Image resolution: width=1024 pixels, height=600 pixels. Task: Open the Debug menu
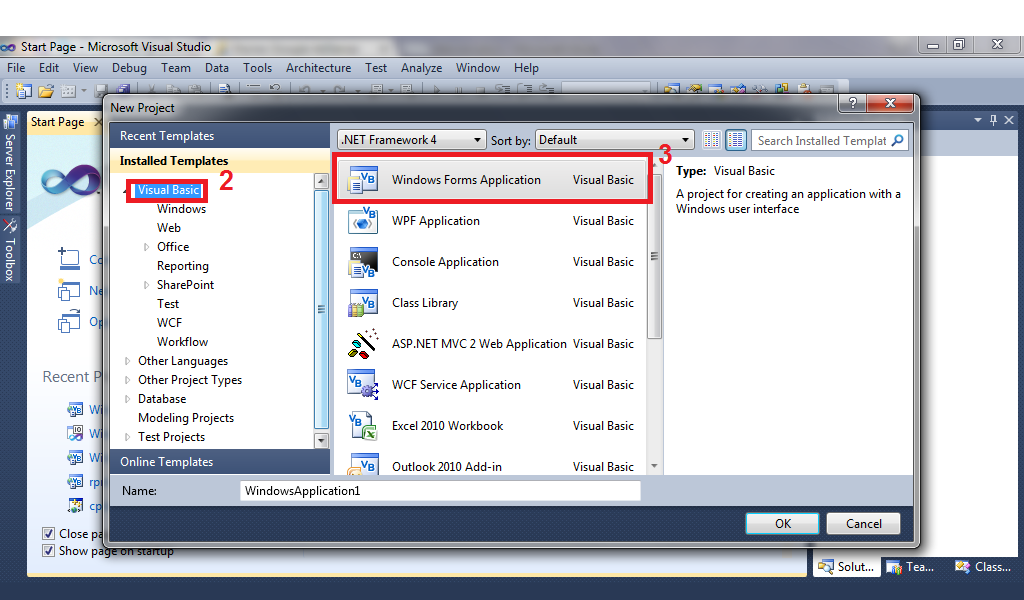pyautogui.click(x=129, y=68)
